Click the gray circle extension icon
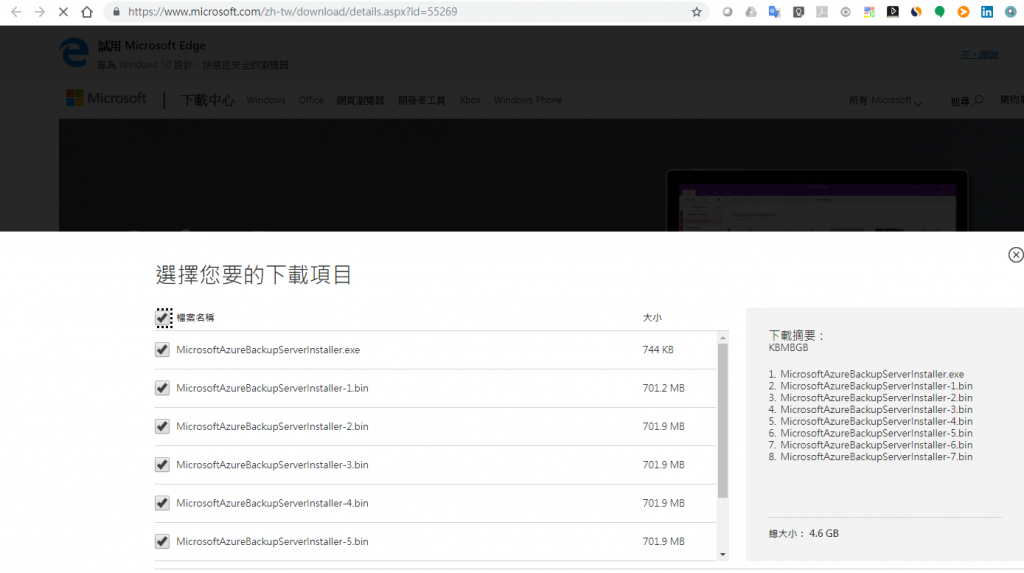Viewport: 1024px width, 573px height. tap(728, 12)
